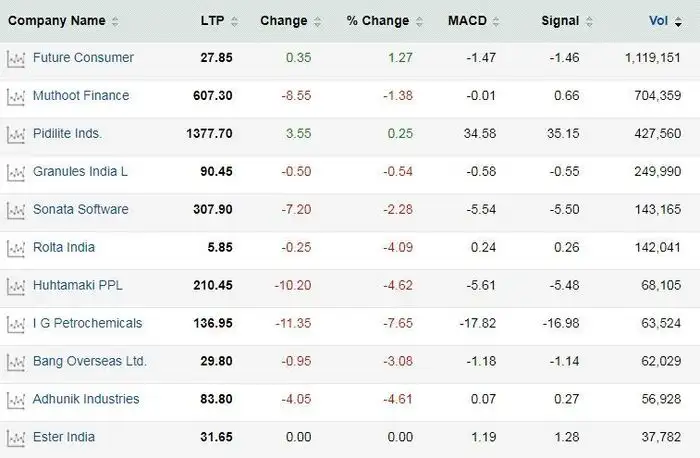Open the Muthoot Finance company link
The width and height of the screenshot is (700, 458).
81,96
